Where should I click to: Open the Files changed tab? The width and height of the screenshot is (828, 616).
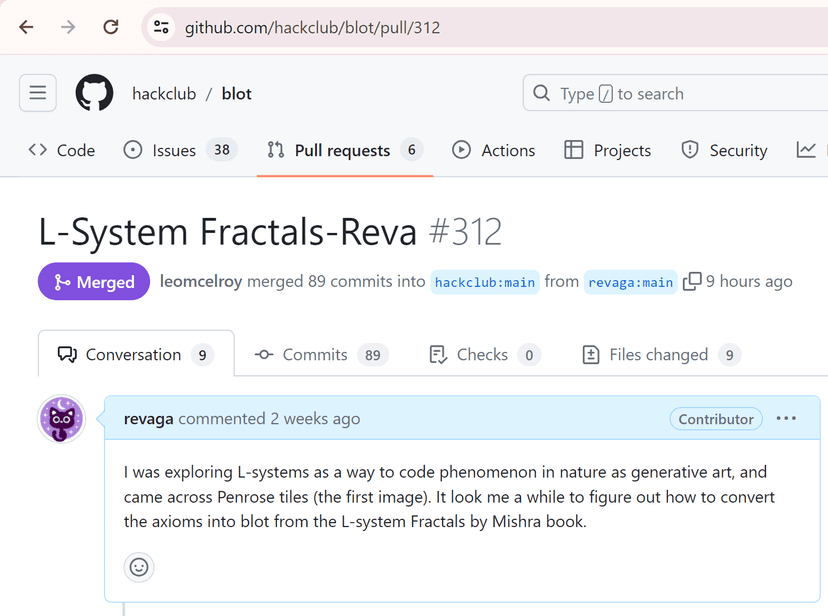click(x=660, y=355)
